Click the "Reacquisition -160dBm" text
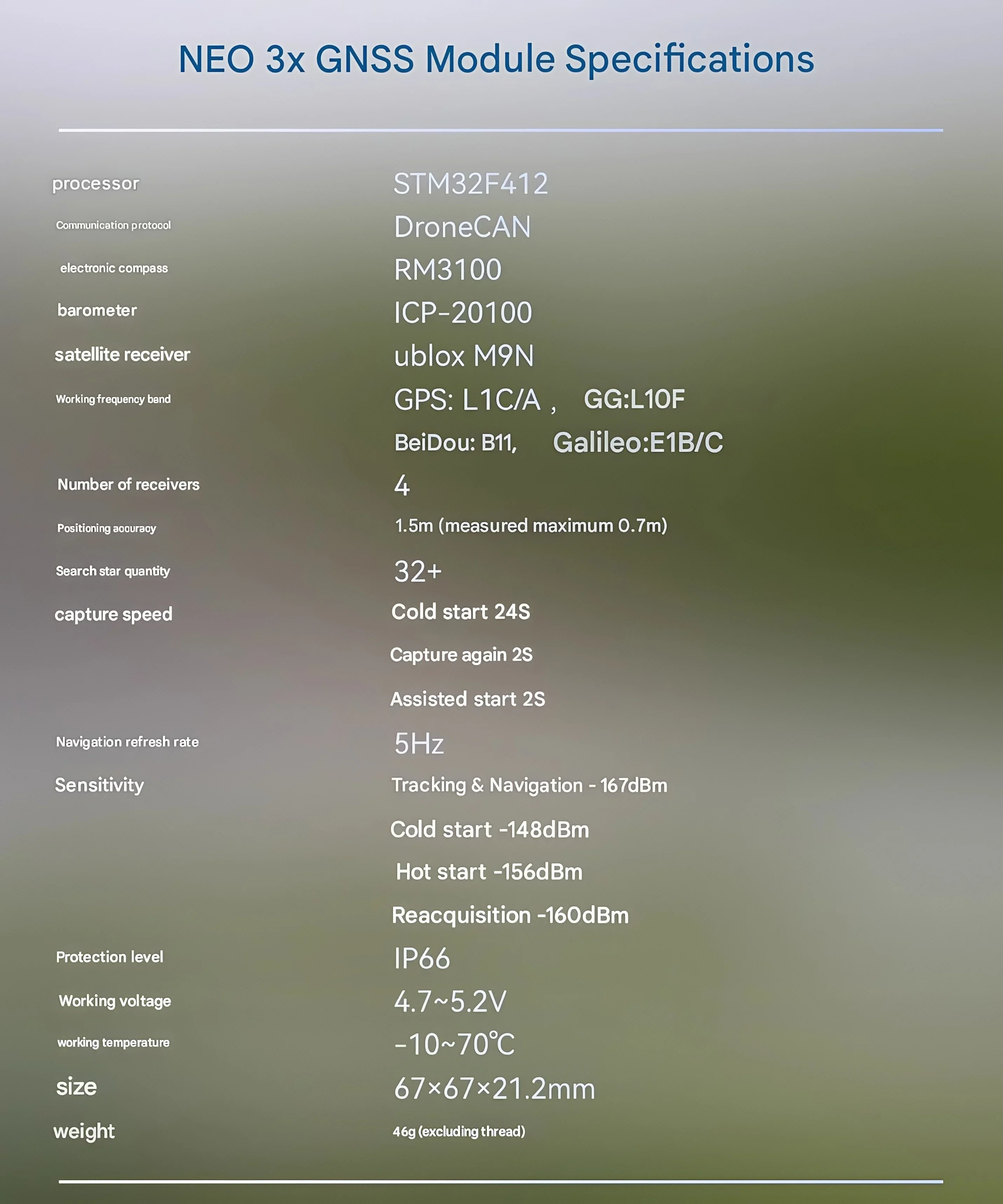Image resolution: width=1003 pixels, height=1204 pixels. 510,916
